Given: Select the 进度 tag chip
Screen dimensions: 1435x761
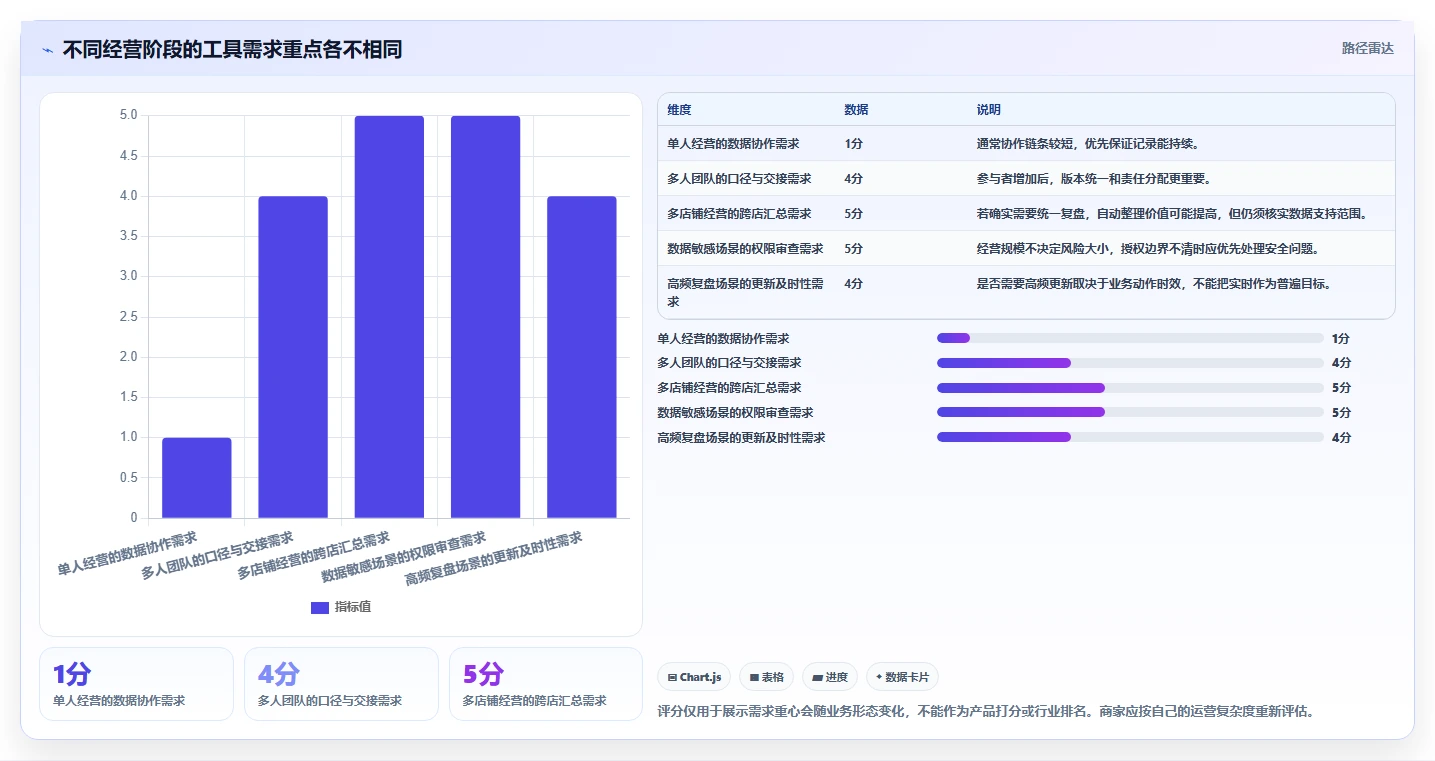Looking at the screenshot, I should 830,677.
